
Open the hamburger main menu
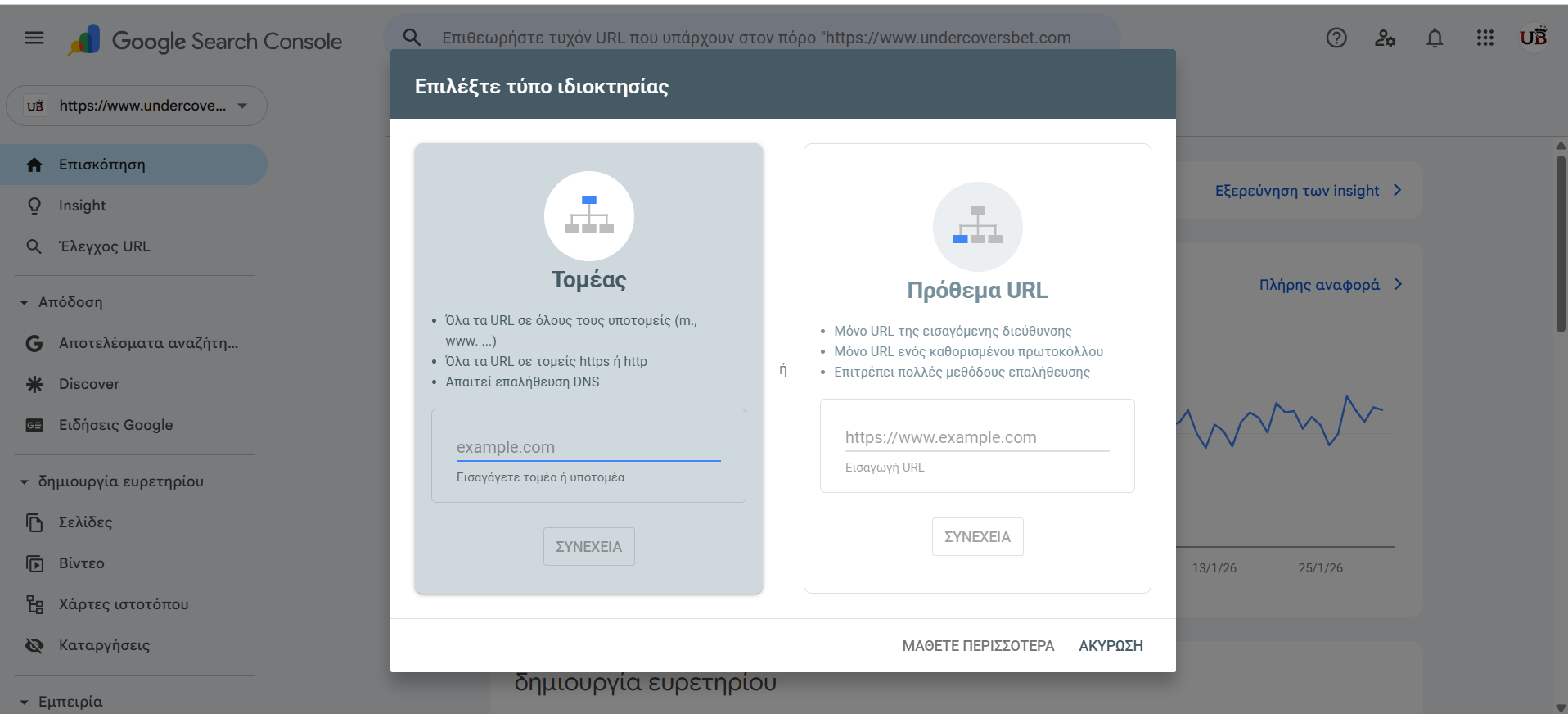[x=34, y=38]
